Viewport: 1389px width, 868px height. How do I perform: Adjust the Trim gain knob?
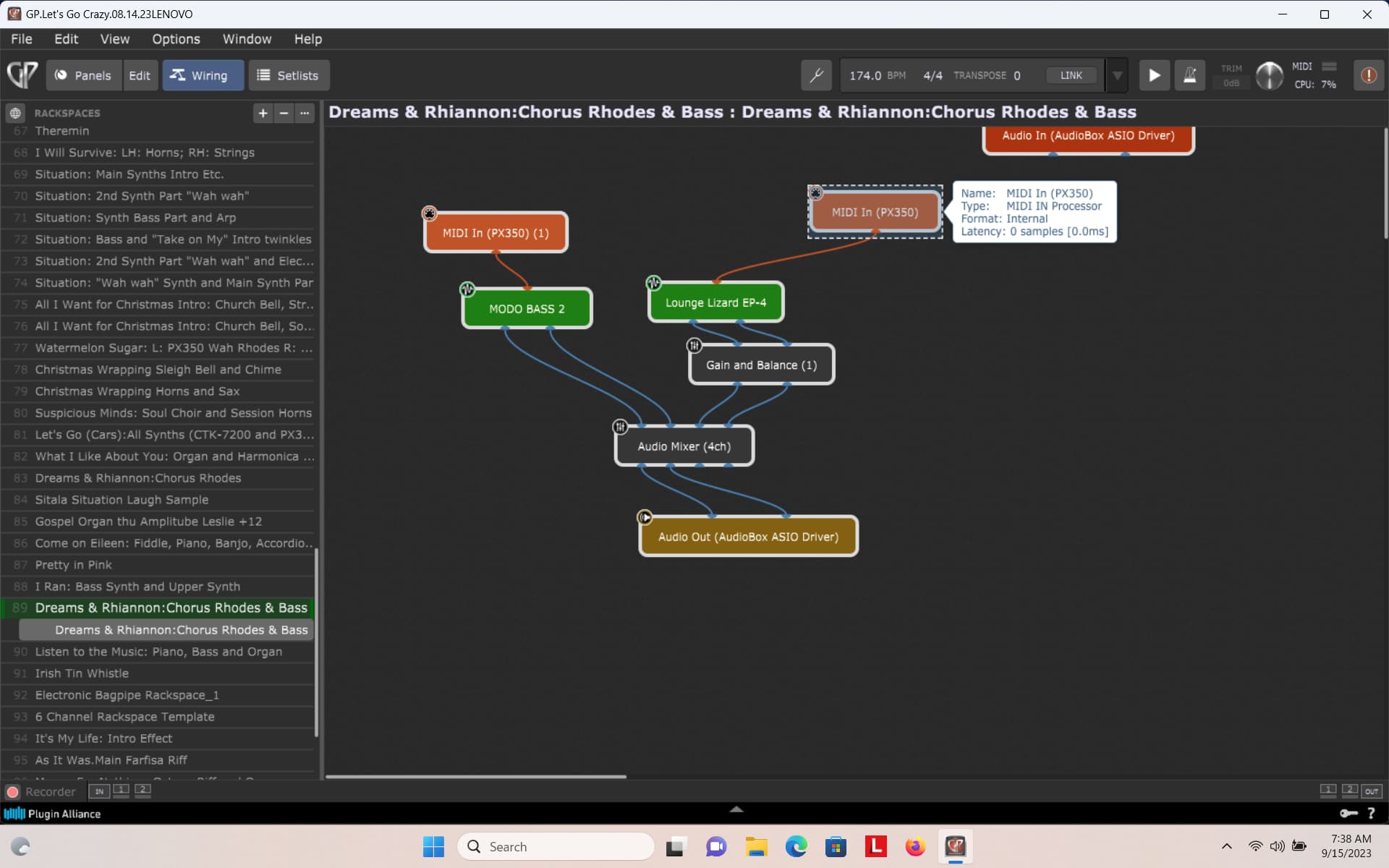point(1269,75)
